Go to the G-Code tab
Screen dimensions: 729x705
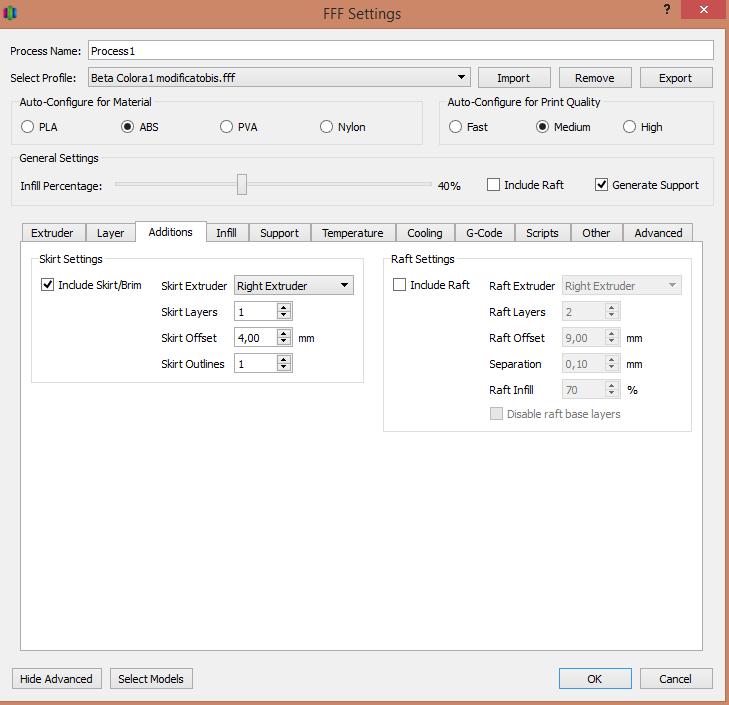click(x=484, y=233)
